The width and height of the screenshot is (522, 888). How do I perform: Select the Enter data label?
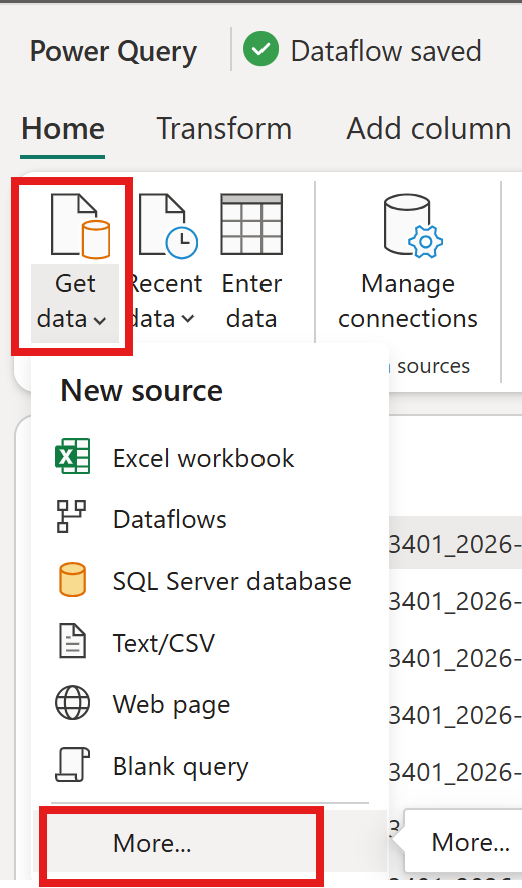click(251, 301)
